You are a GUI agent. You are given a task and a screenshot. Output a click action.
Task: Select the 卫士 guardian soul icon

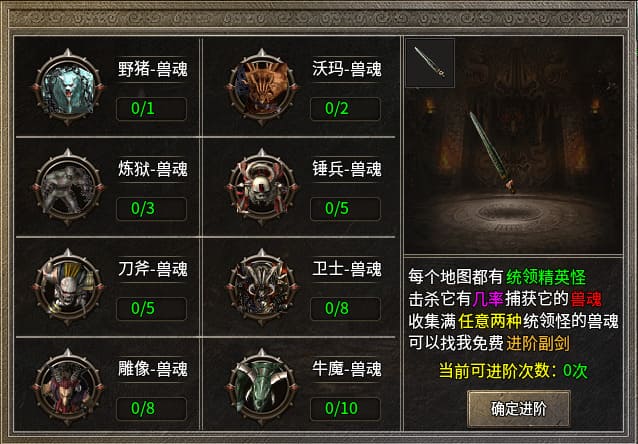tap(262, 287)
